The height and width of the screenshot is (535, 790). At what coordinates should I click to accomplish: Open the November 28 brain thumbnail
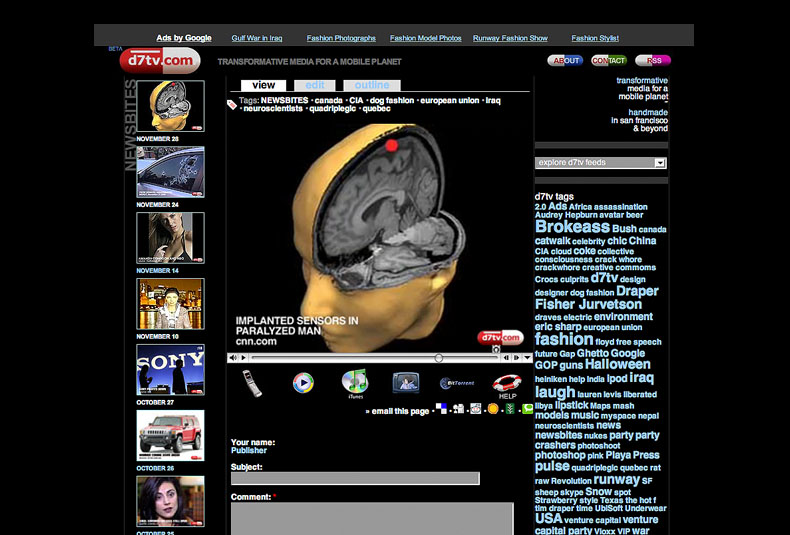(x=170, y=106)
